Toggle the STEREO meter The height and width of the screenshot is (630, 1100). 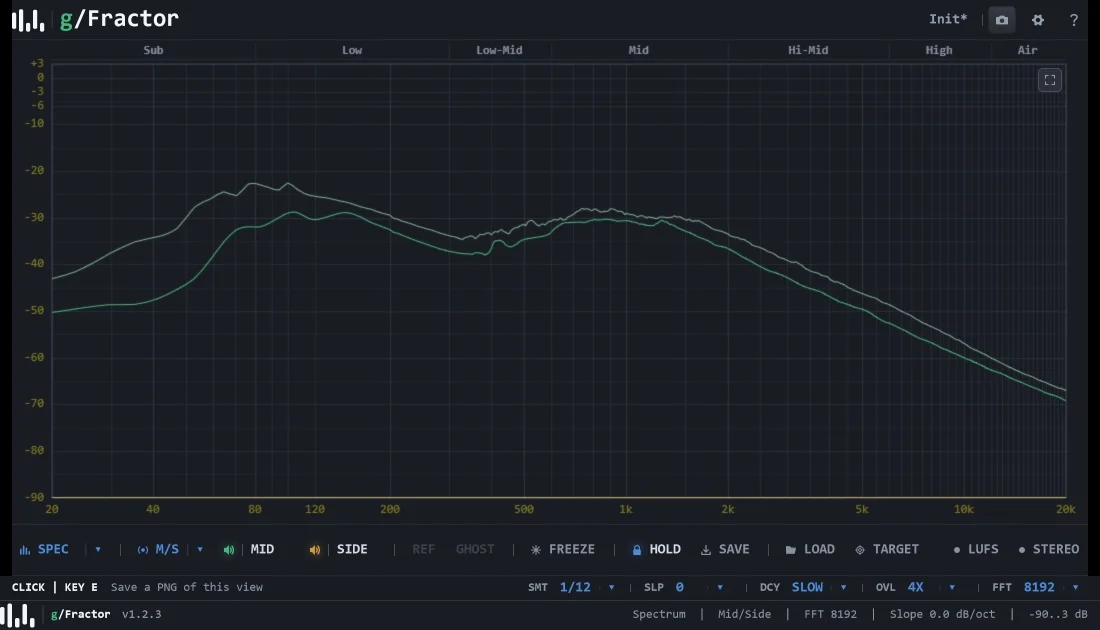(1049, 549)
